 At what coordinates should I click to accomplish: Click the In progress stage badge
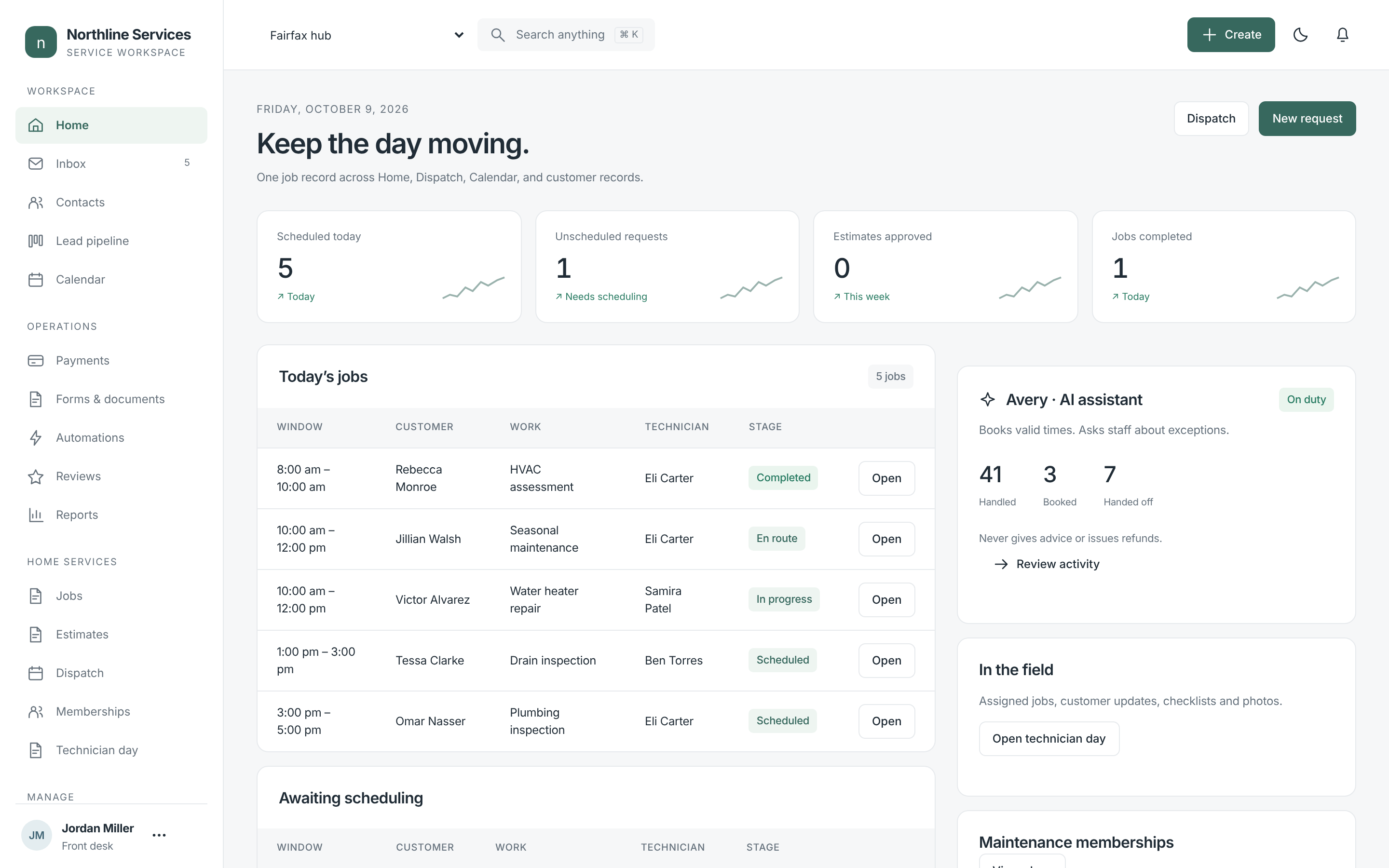click(x=783, y=599)
